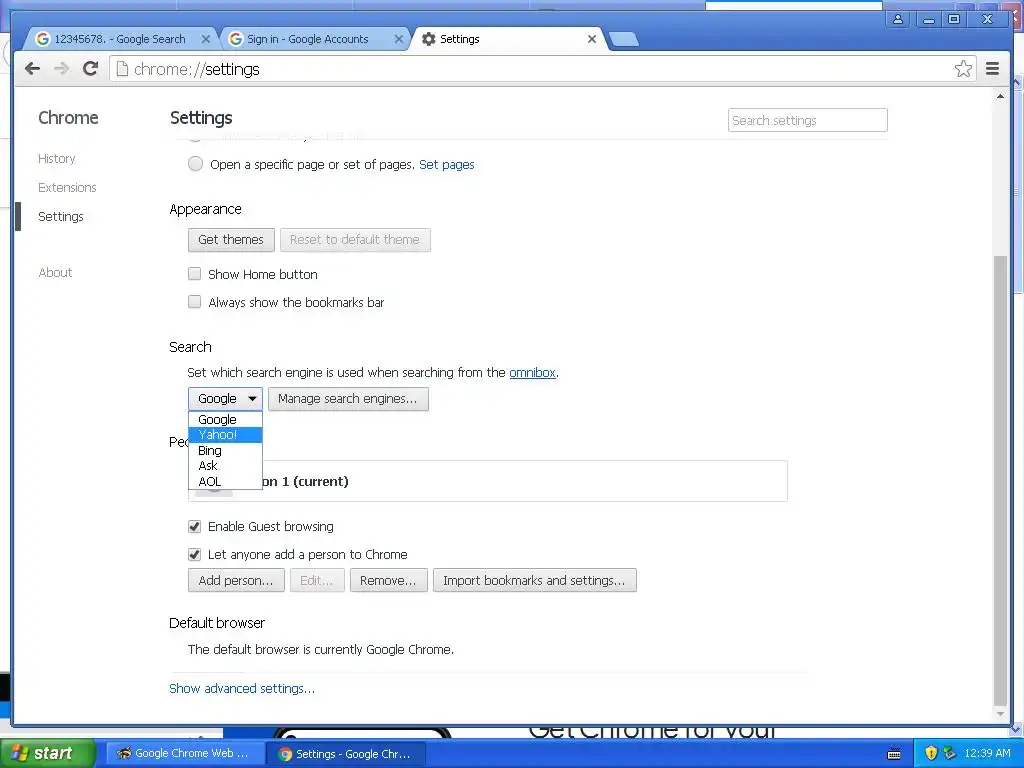Switch to Settings - Google Chrome taskbar item
Screen dimensions: 1024x768
point(346,754)
